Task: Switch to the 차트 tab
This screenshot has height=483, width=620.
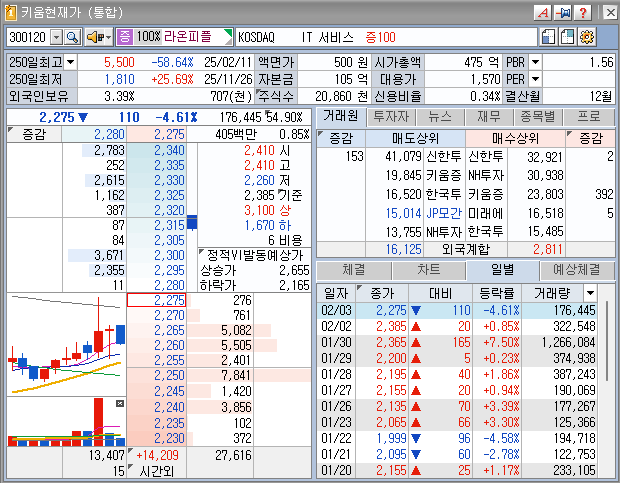Action: click(x=429, y=270)
